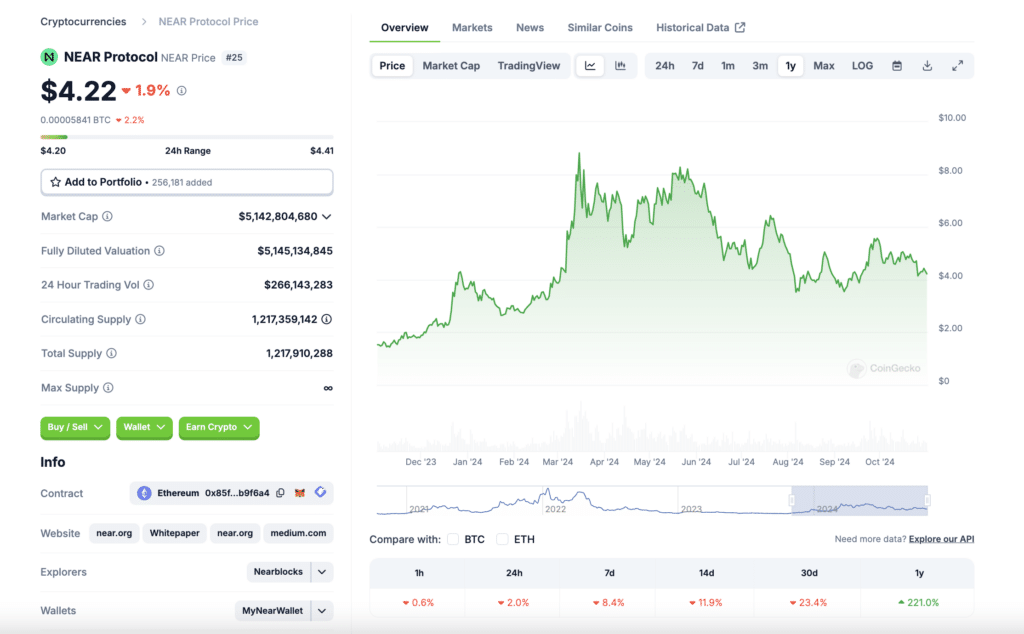Open the calendar date range picker
The width and height of the screenshot is (1024, 634).
pos(897,66)
